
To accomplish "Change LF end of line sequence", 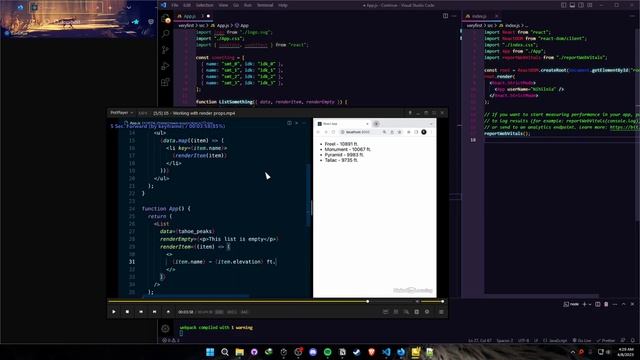I will tap(536, 340).
